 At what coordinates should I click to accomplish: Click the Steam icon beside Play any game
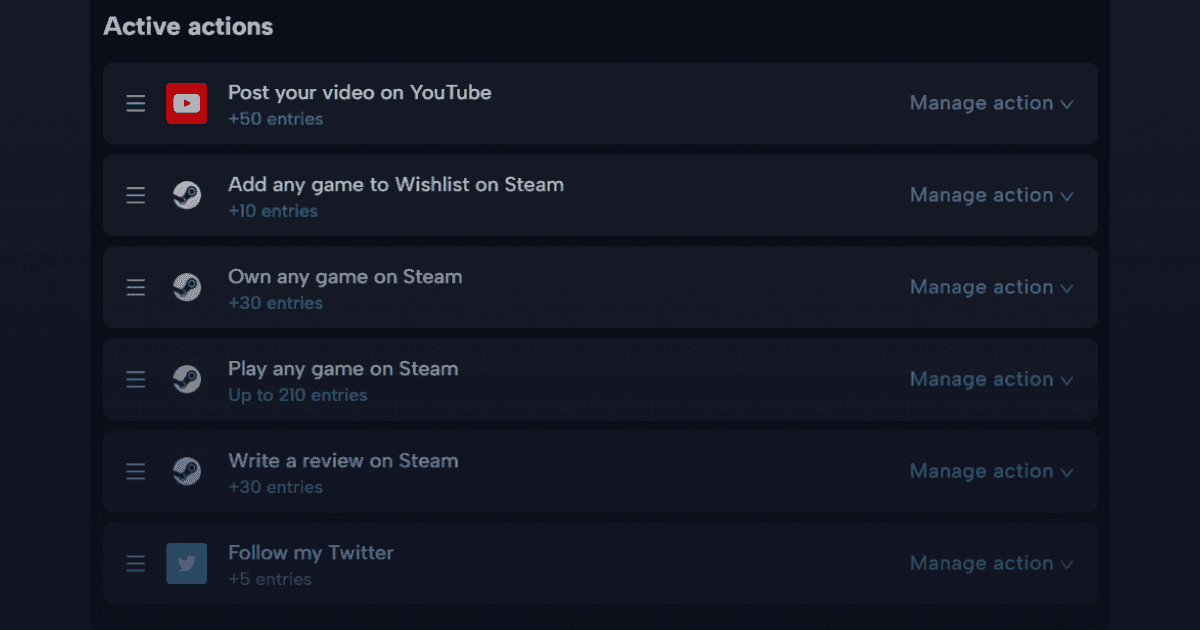[187, 379]
